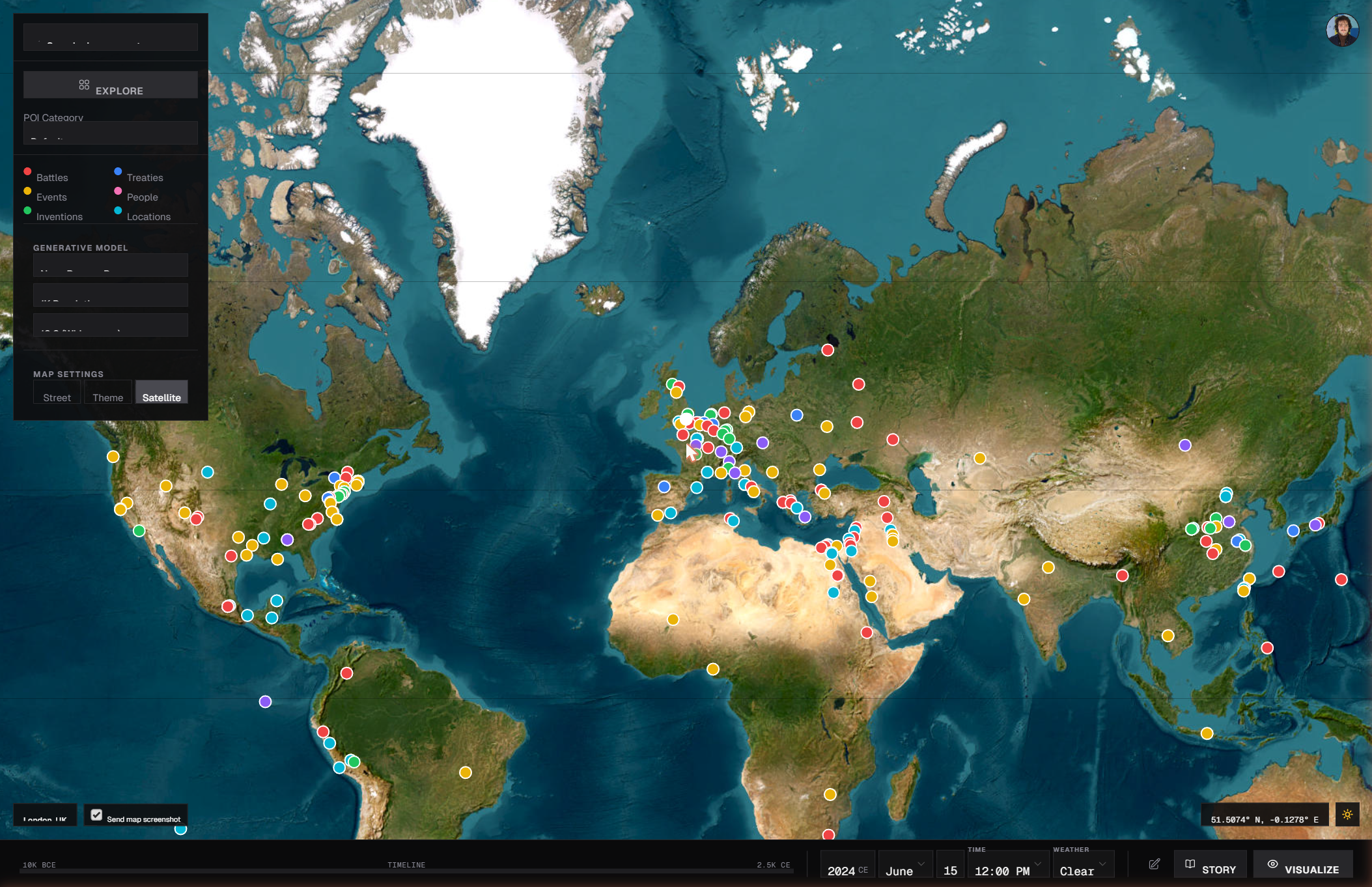Filter by Events category label
The image size is (1372, 887).
click(x=51, y=197)
